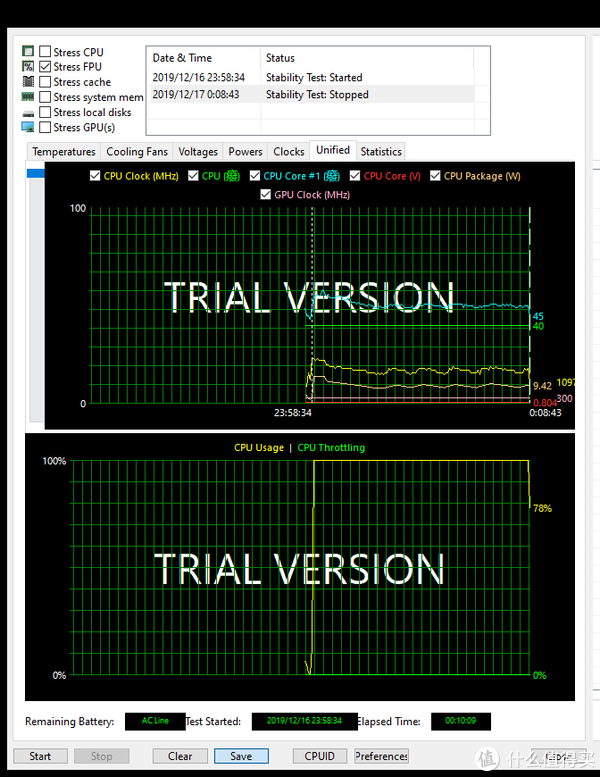
Task: Switch to the Temperatures tab
Action: [x=63, y=152]
